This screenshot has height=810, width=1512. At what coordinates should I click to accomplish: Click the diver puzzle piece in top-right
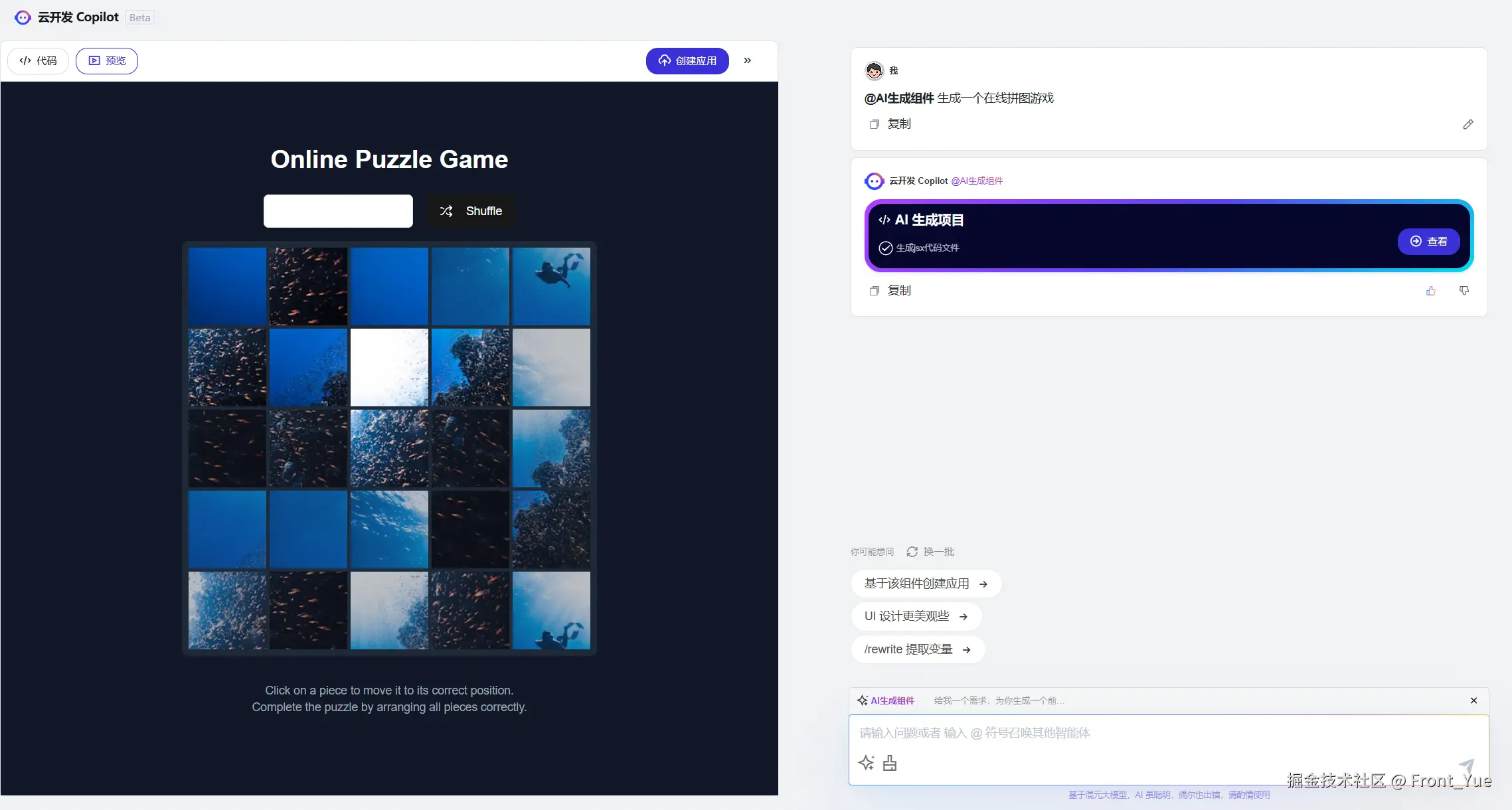551,286
